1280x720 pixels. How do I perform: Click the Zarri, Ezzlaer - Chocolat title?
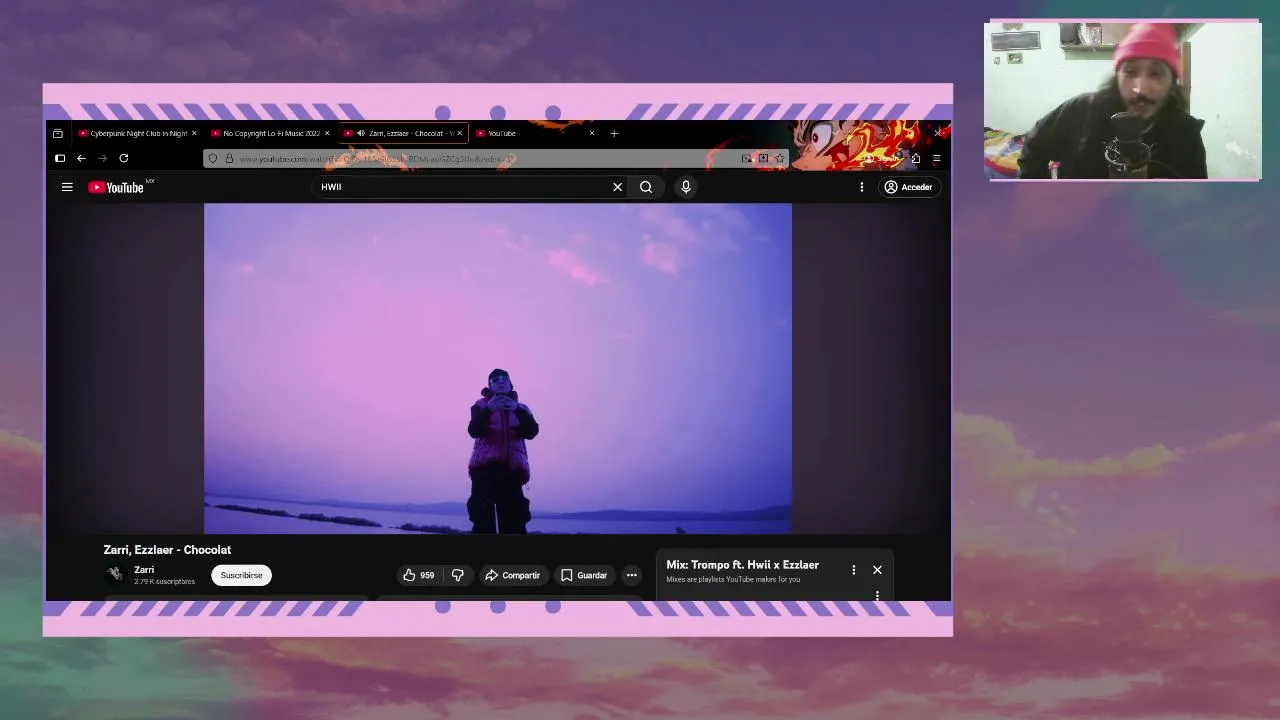(x=167, y=550)
